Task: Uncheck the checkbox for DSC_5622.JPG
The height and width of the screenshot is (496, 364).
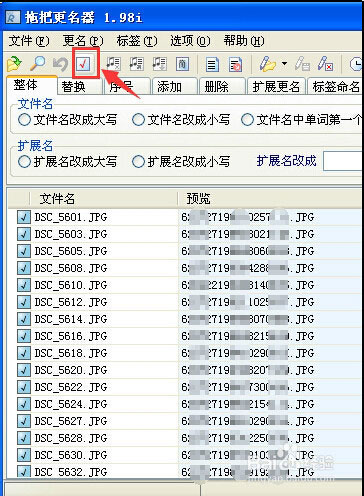Action: (x=24, y=387)
